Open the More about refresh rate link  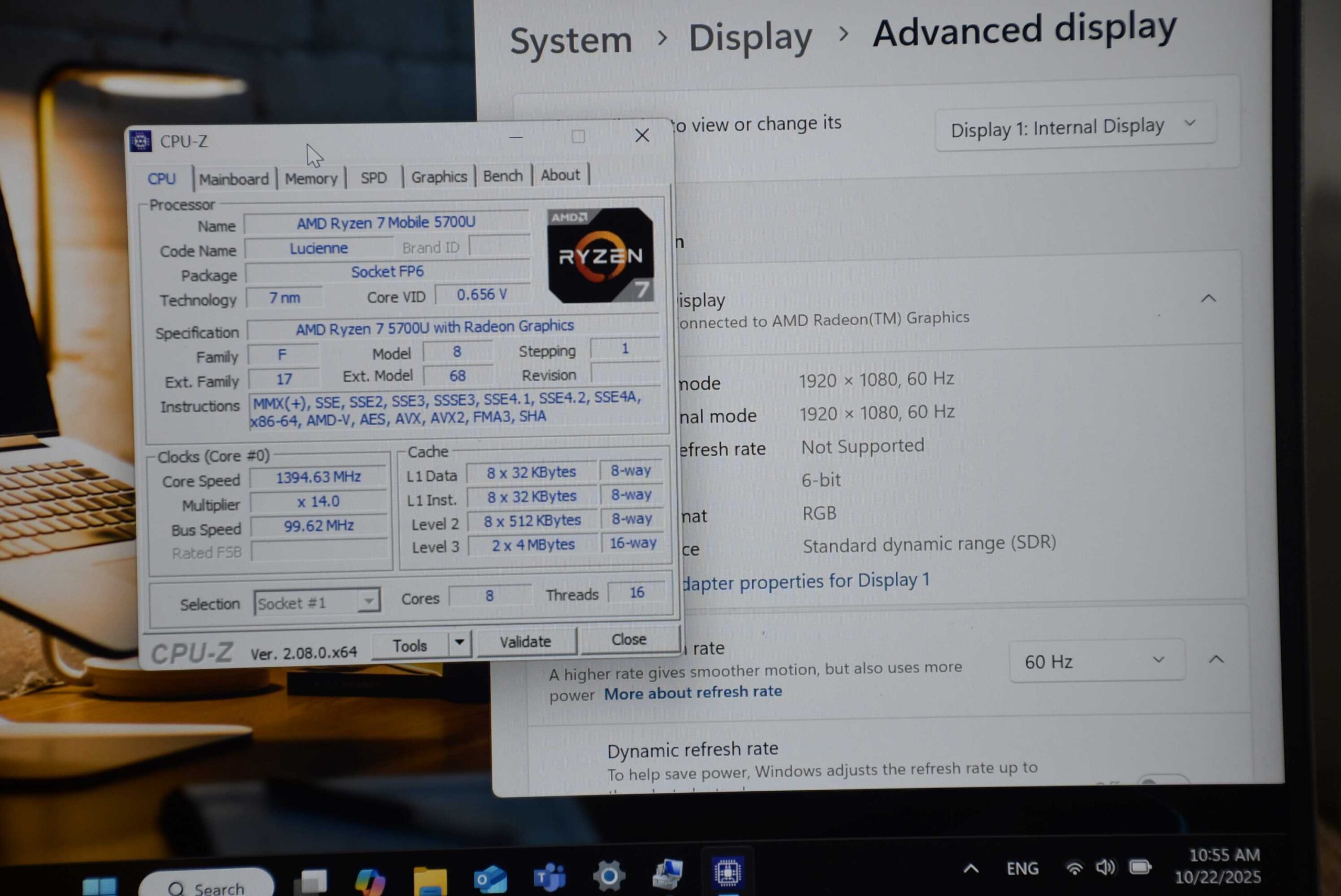(x=693, y=693)
